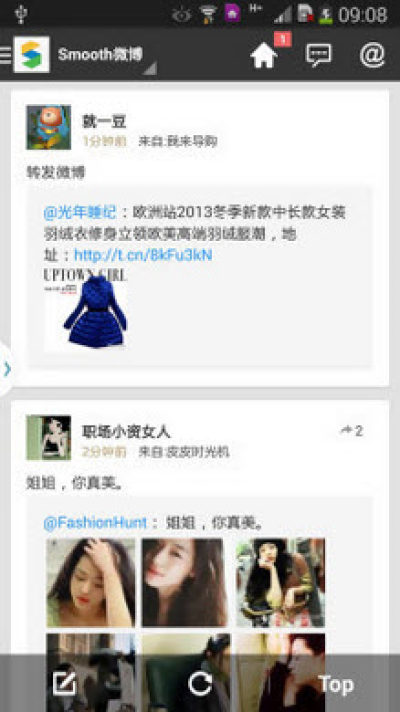Open the 职场小资女人 profile avatar
This screenshot has height=712, width=400.
(x=49, y=438)
